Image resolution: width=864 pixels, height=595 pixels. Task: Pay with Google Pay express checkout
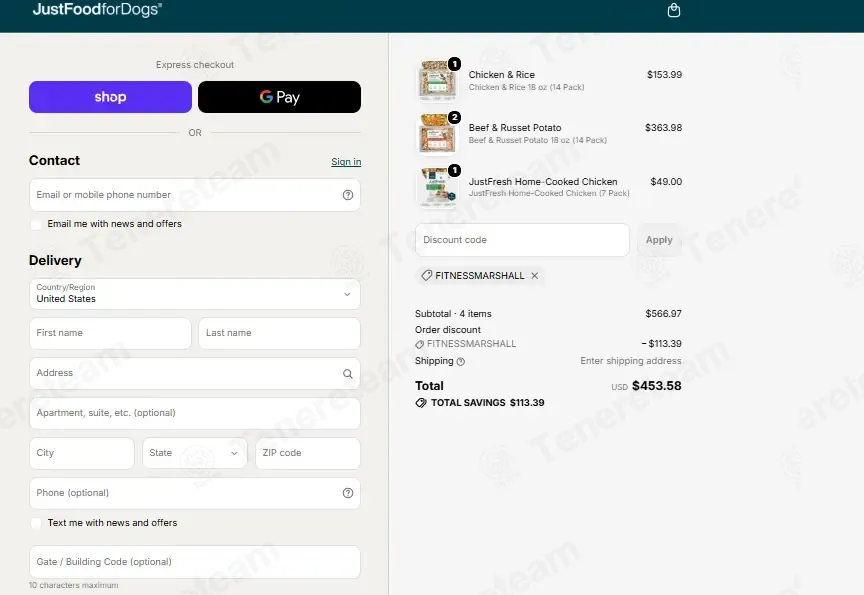coord(279,97)
